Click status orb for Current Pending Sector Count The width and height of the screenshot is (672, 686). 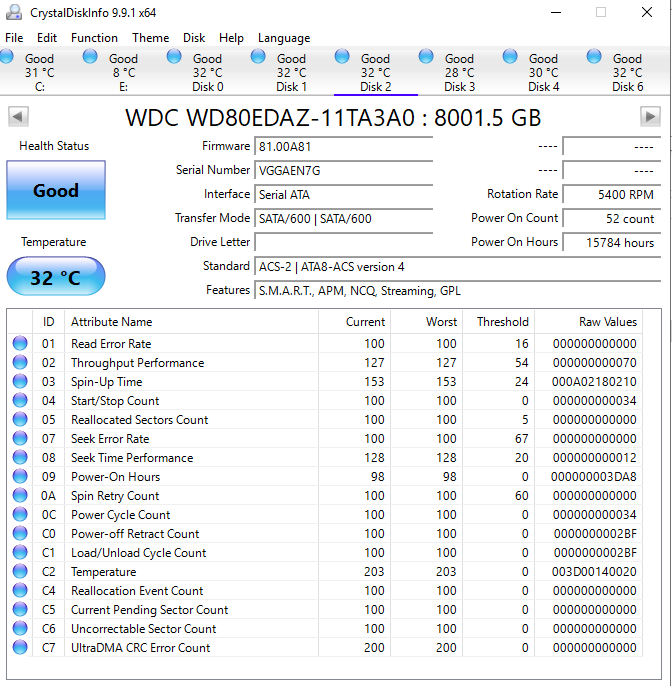pos(20,609)
